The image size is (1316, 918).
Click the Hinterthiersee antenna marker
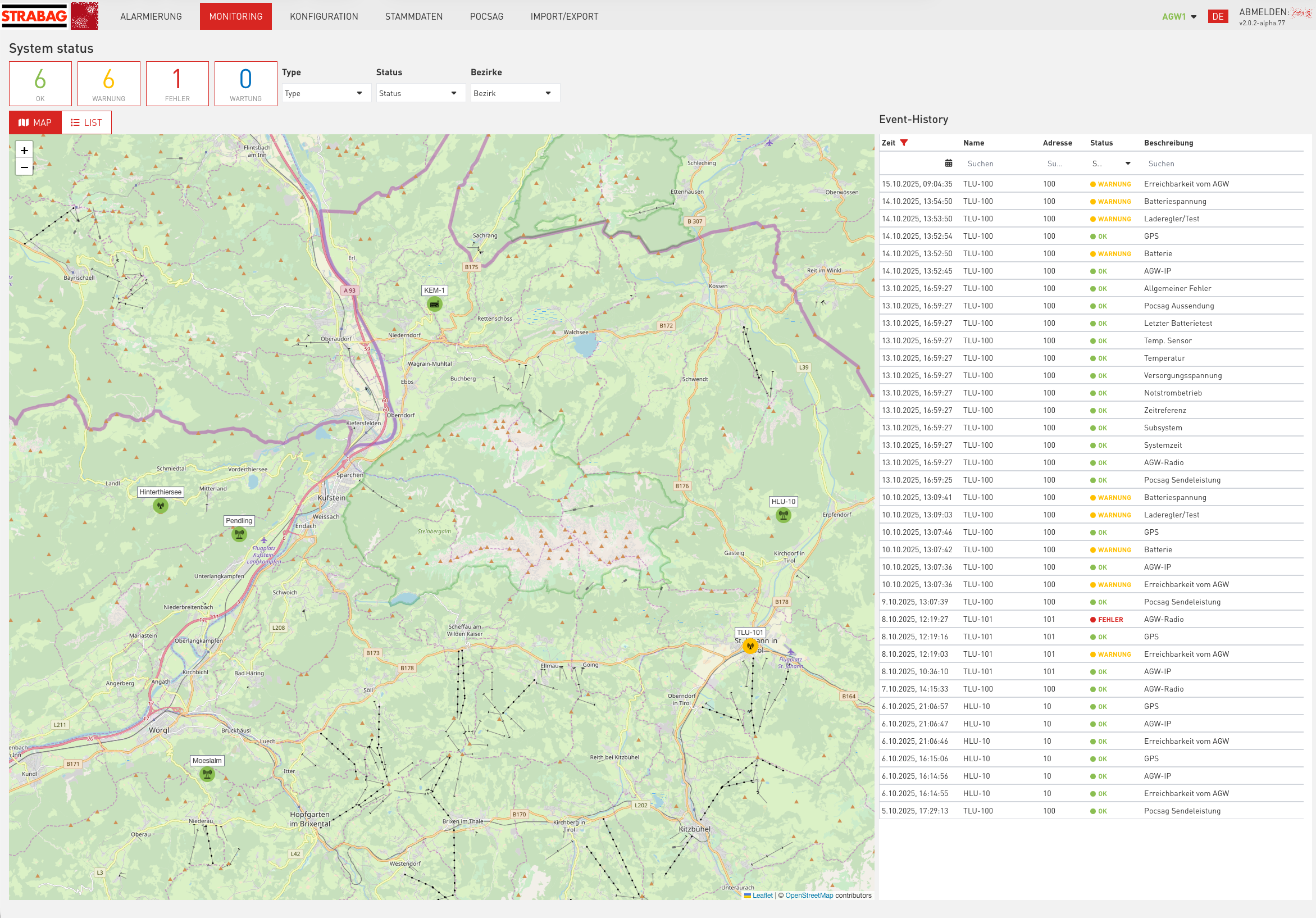(161, 505)
